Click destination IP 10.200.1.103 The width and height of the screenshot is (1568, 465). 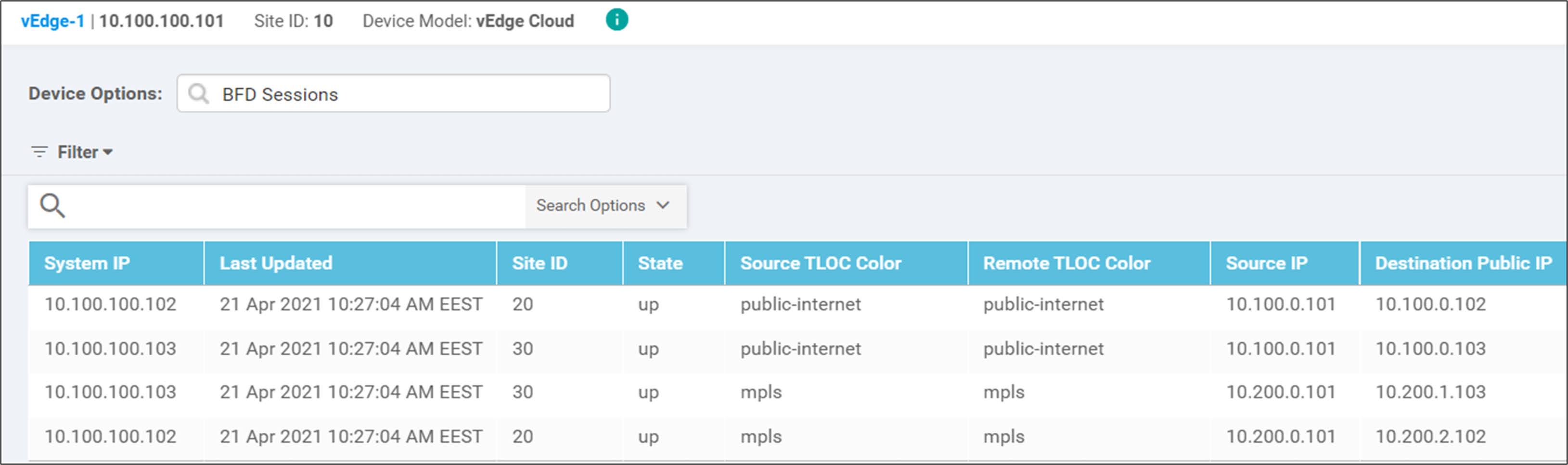[x=1430, y=392]
